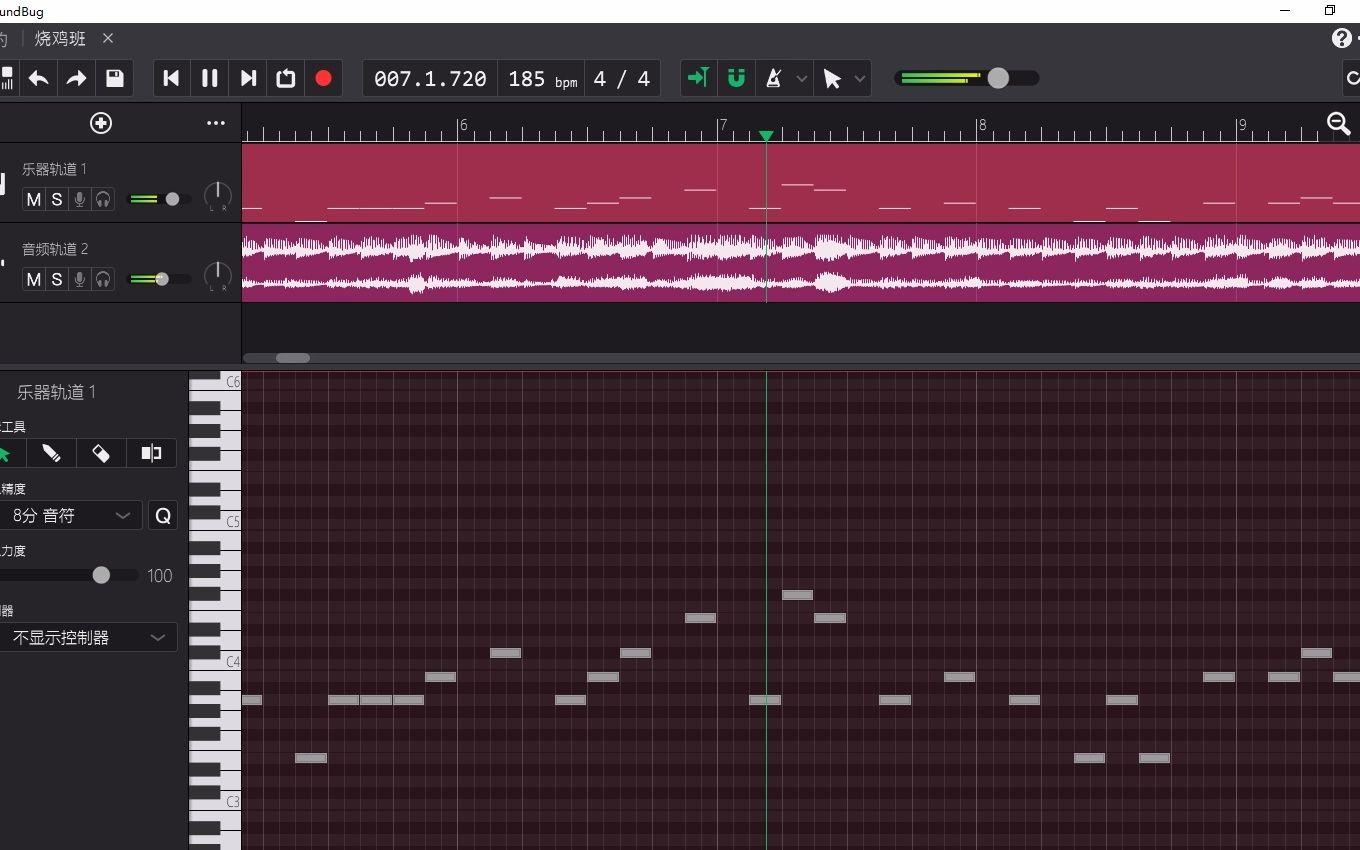Open the track list three-dots menu
The width and height of the screenshot is (1360, 850).
tap(216, 123)
